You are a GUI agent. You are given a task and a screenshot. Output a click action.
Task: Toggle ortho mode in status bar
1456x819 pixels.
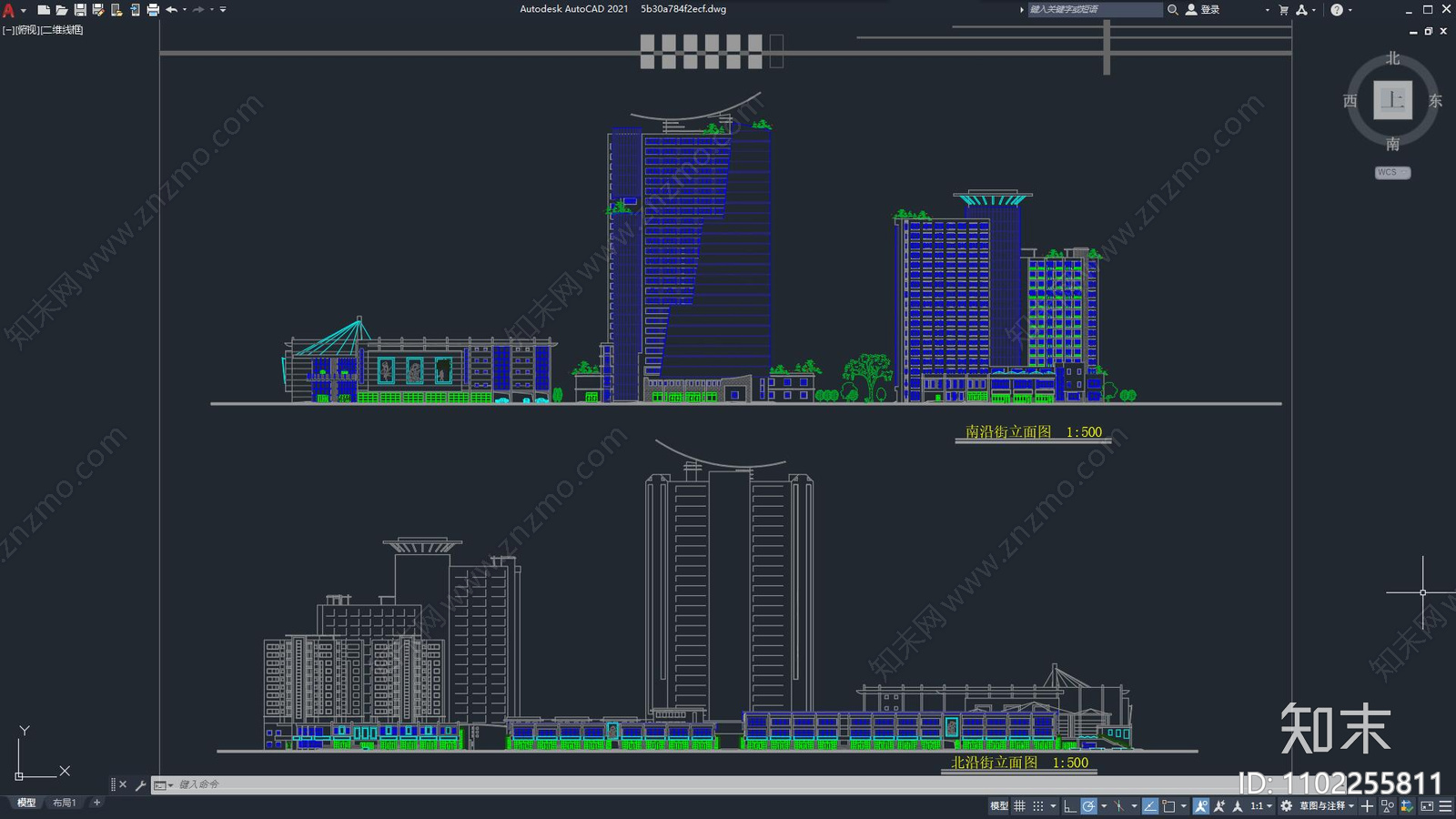click(x=1070, y=806)
